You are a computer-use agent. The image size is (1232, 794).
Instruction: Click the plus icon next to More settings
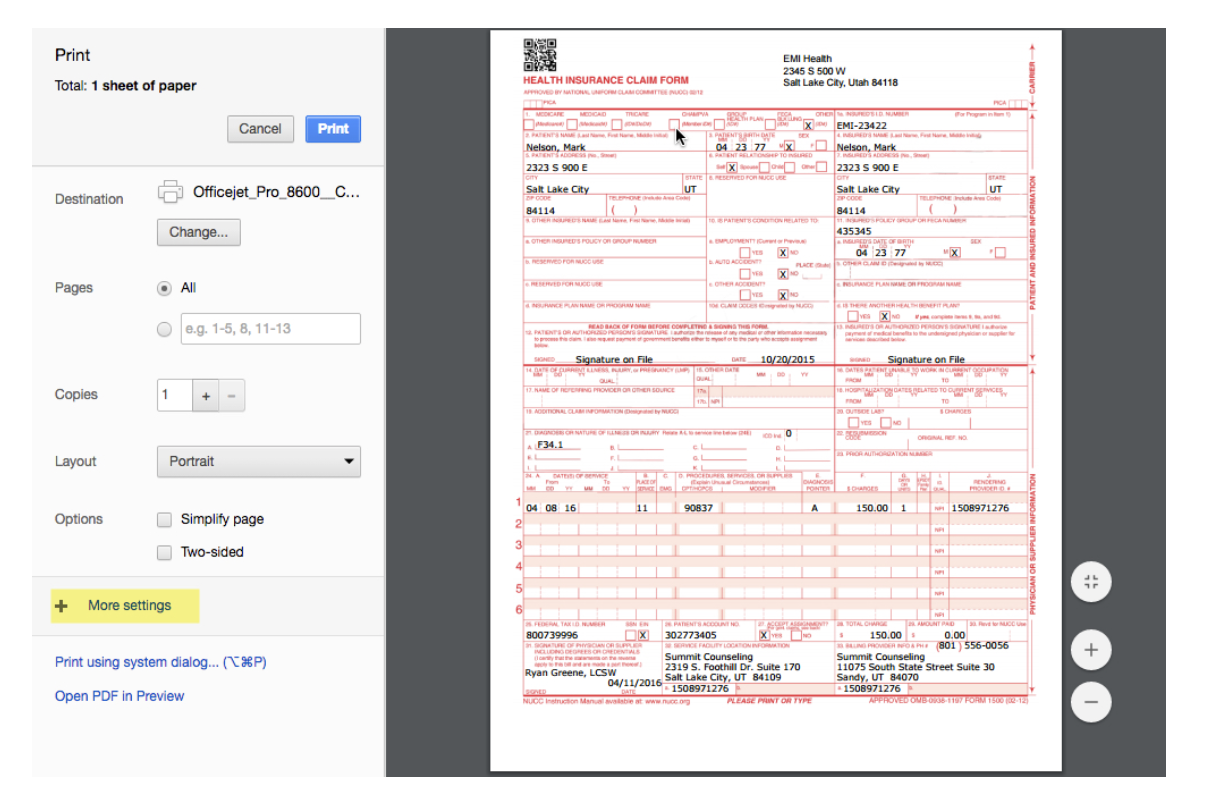[61, 606]
